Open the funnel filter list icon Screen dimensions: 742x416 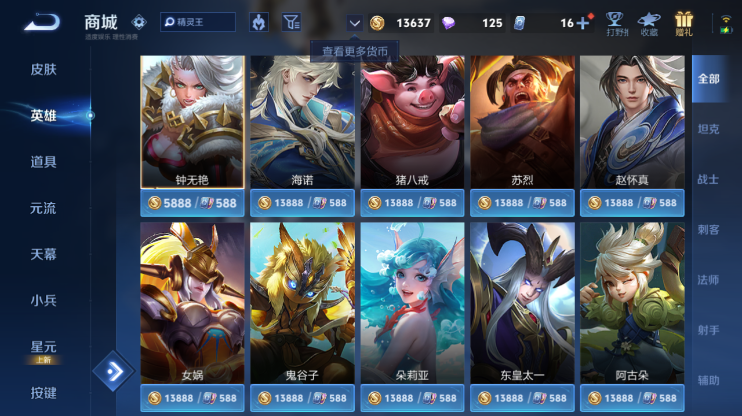(x=292, y=22)
